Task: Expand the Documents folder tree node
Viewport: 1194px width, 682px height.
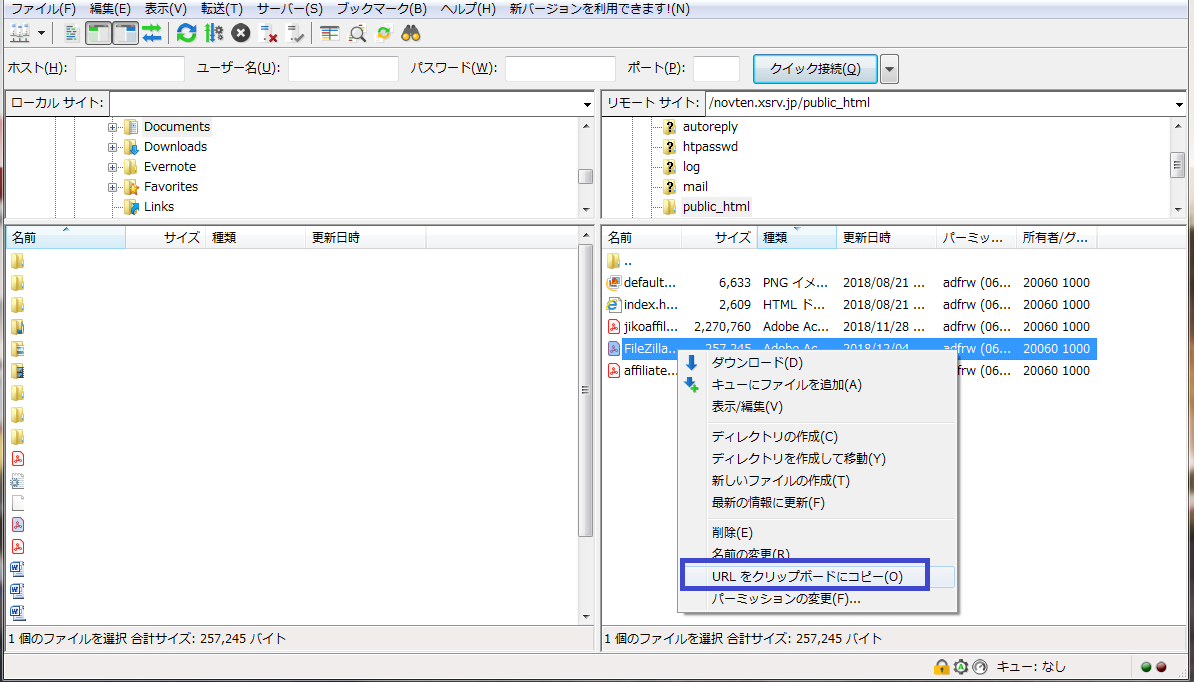Action: tap(113, 127)
